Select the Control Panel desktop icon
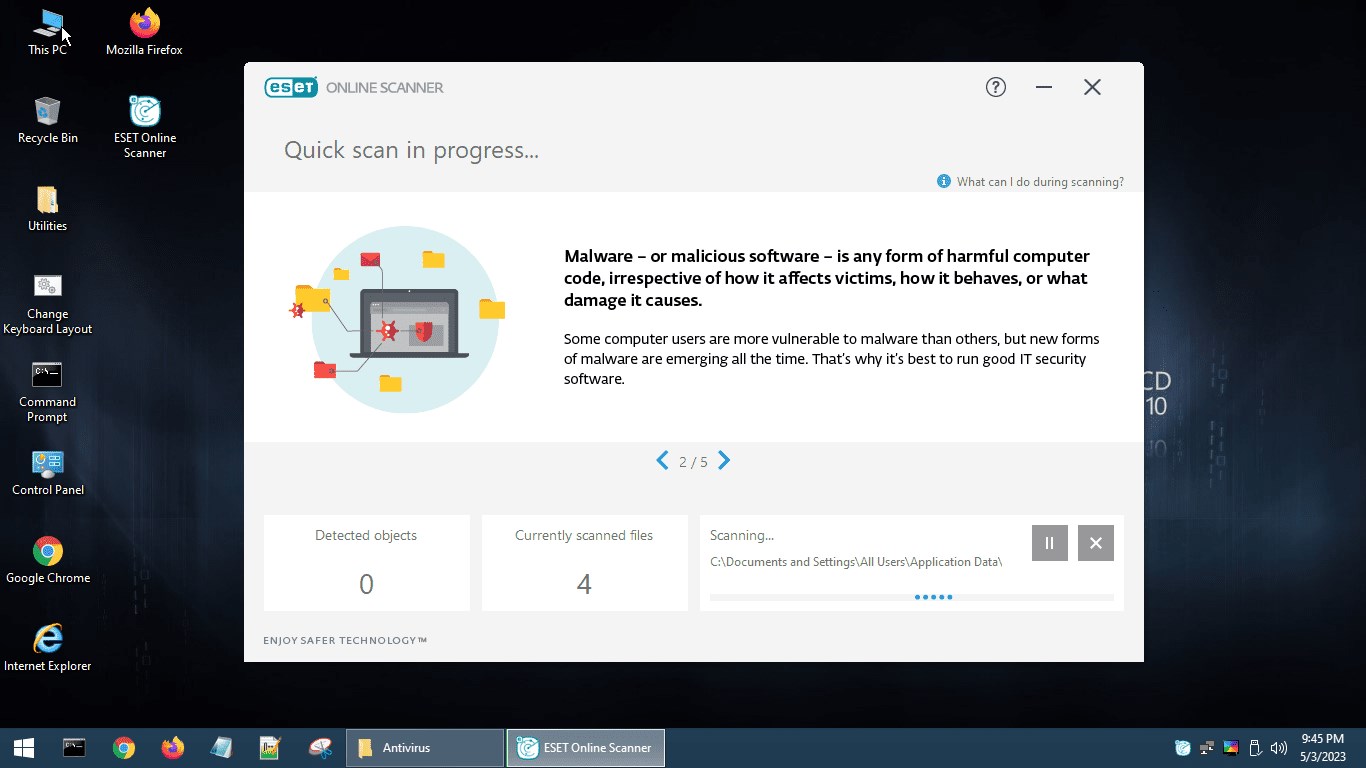 tap(47, 472)
